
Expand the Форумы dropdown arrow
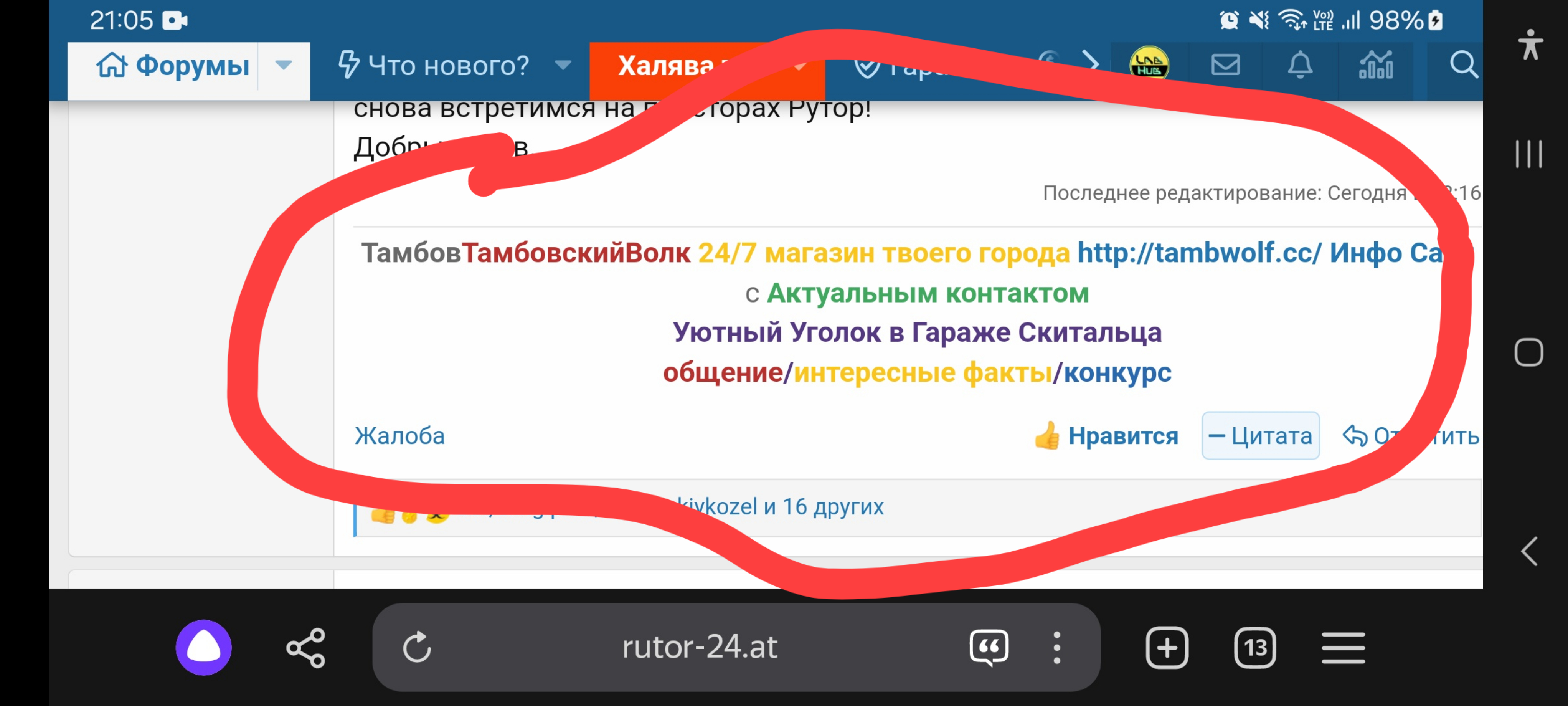[x=283, y=65]
